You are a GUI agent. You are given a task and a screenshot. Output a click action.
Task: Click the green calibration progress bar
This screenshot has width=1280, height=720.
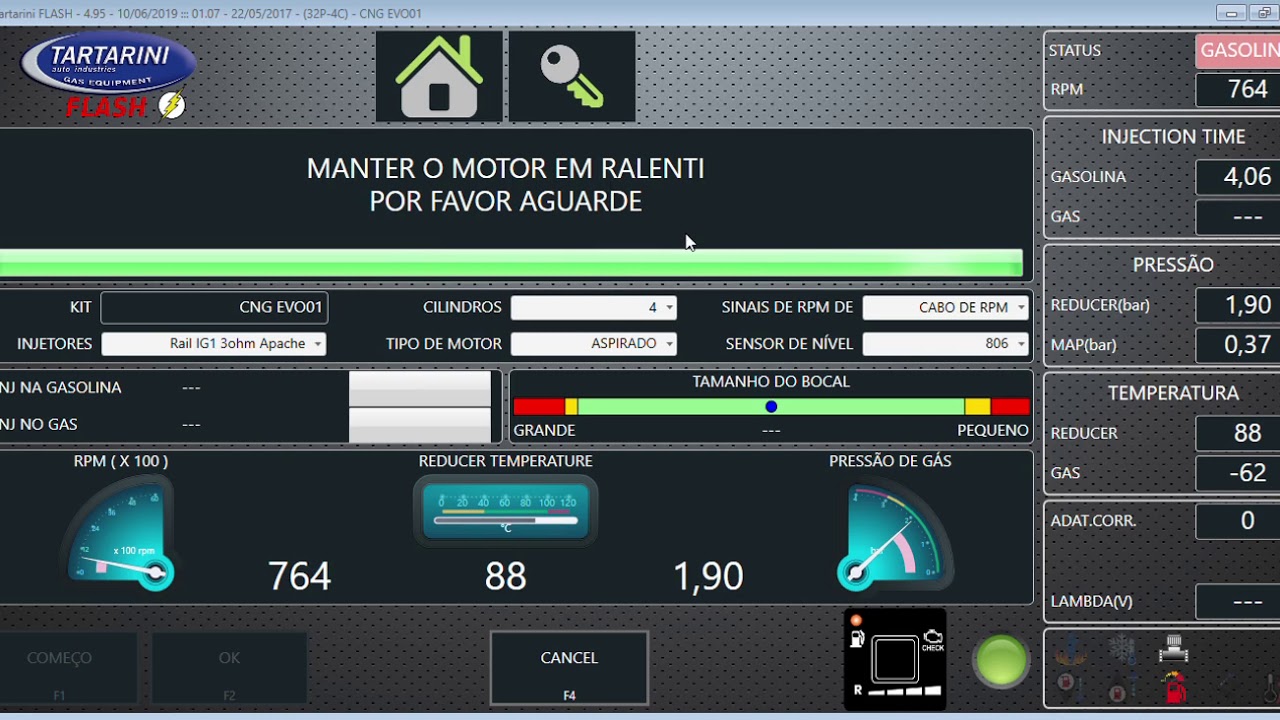[x=511, y=263]
